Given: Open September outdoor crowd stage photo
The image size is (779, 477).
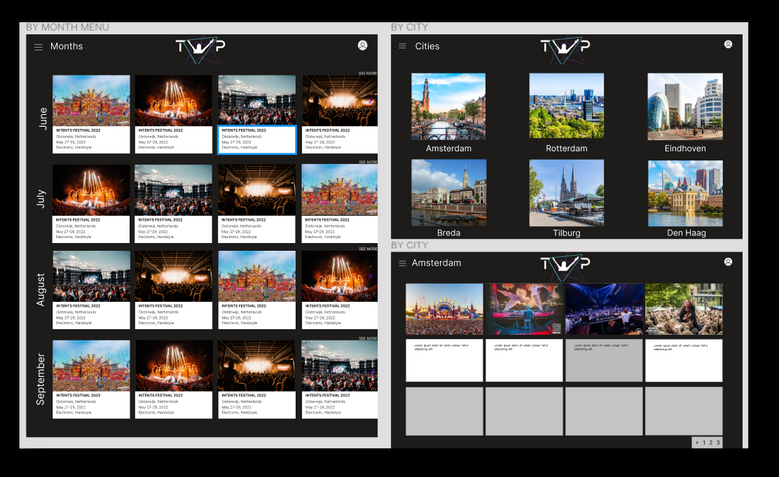Looking at the screenshot, I should click(339, 366).
